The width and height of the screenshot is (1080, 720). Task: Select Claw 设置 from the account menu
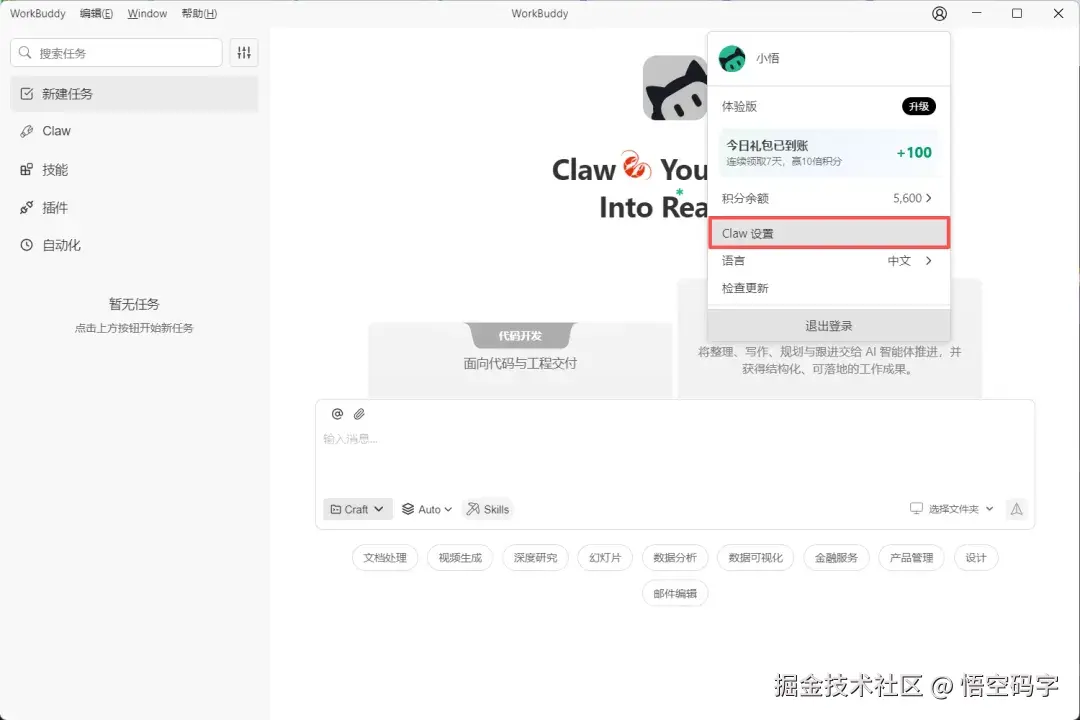[828, 232]
